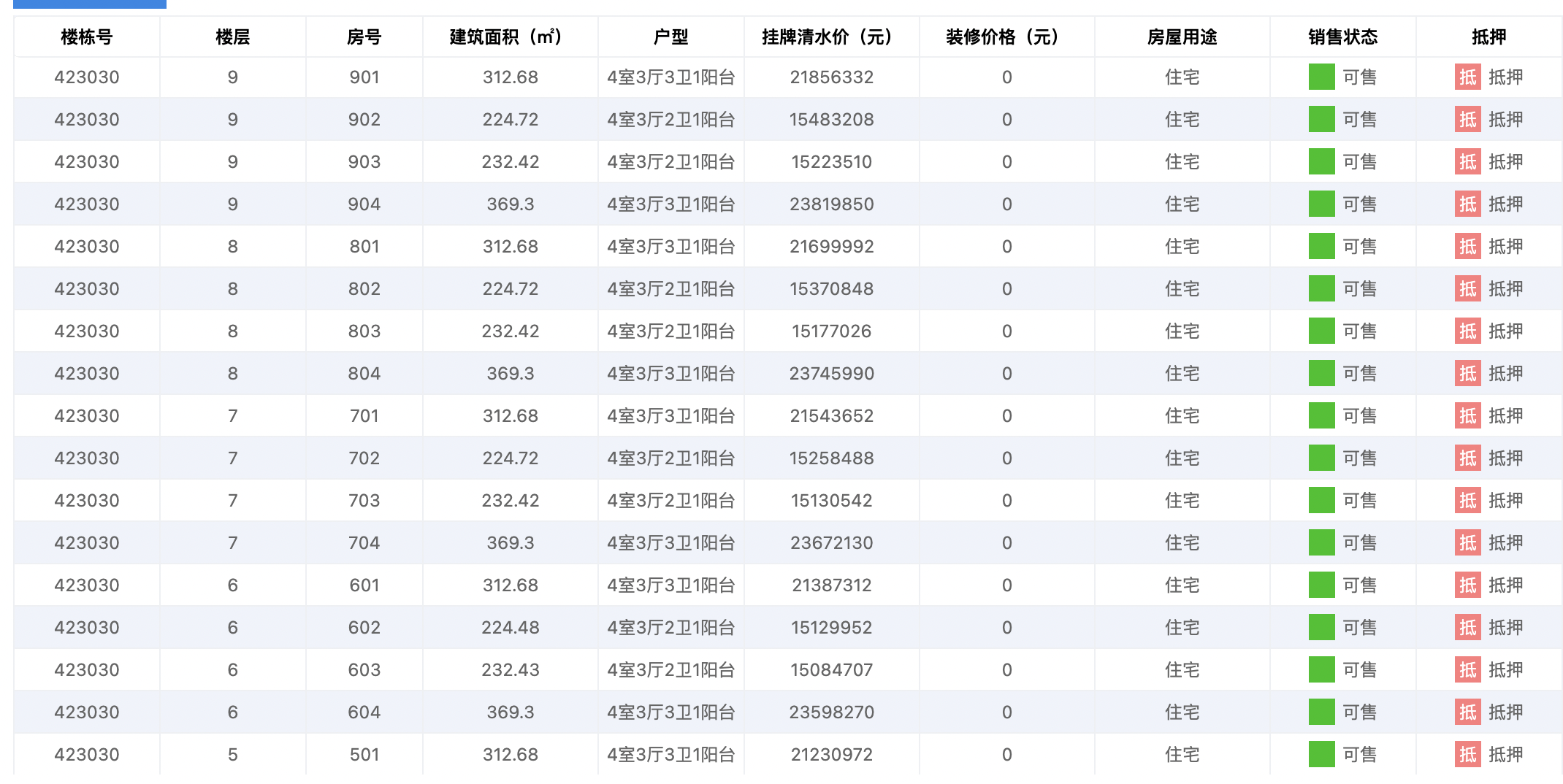The width and height of the screenshot is (1563, 784).
Task: Click the red 抵 mortgage icon for room 703
Action: pos(1467,501)
